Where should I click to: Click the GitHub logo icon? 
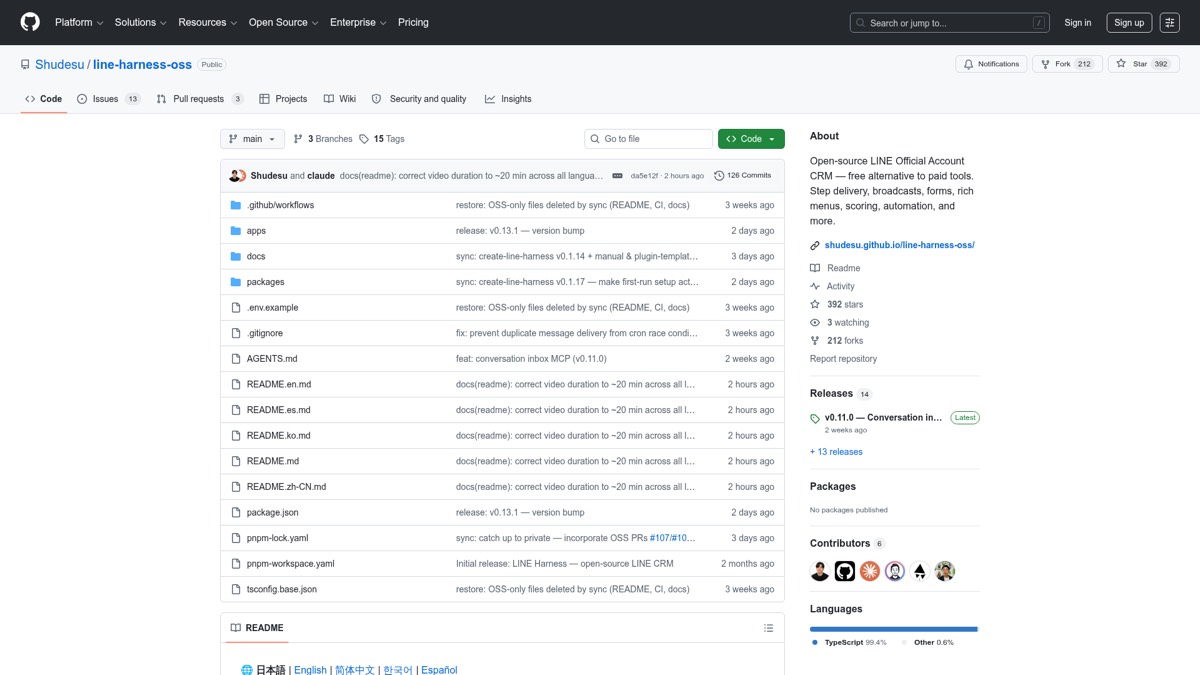pos(30,22)
